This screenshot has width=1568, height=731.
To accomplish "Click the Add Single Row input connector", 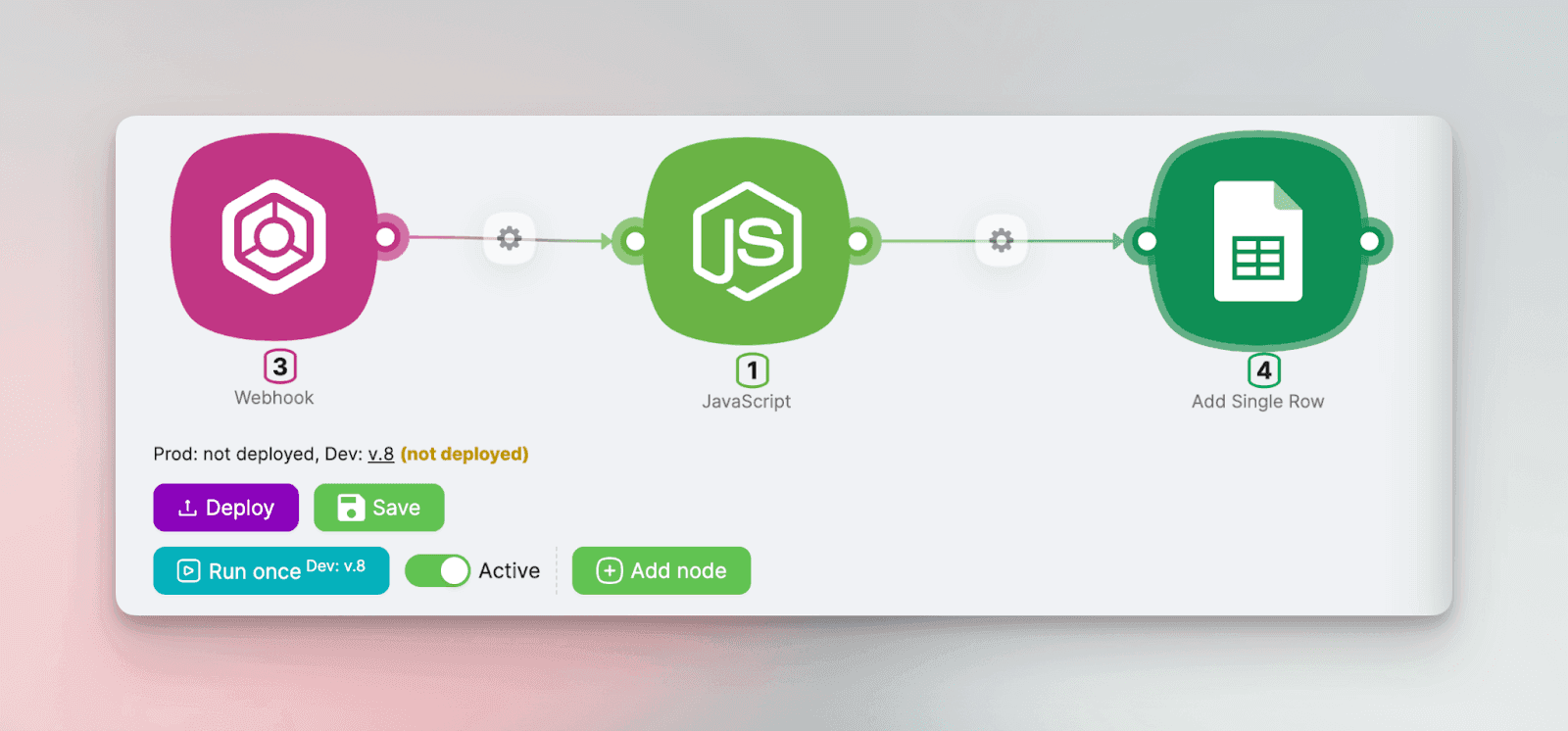I will click(x=1146, y=241).
